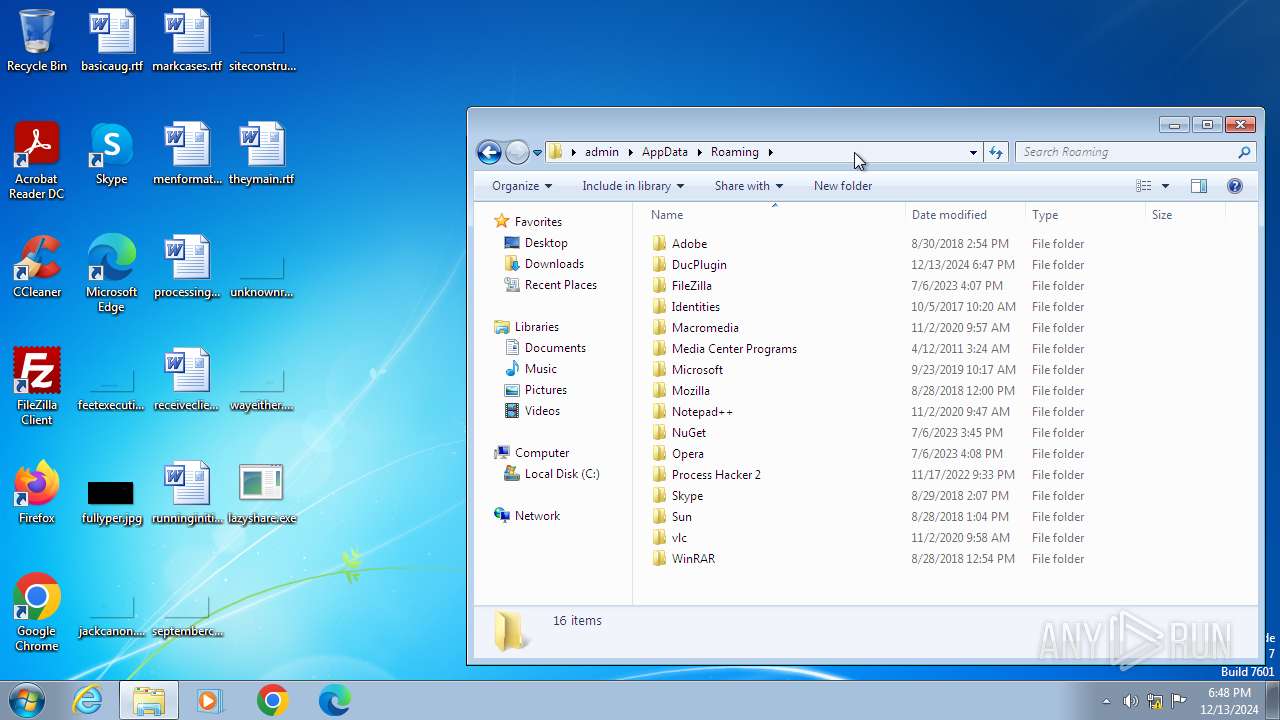Show hidden tray icons arrow
Screen dimensions: 1280x720
click(x=1106, y=701)
